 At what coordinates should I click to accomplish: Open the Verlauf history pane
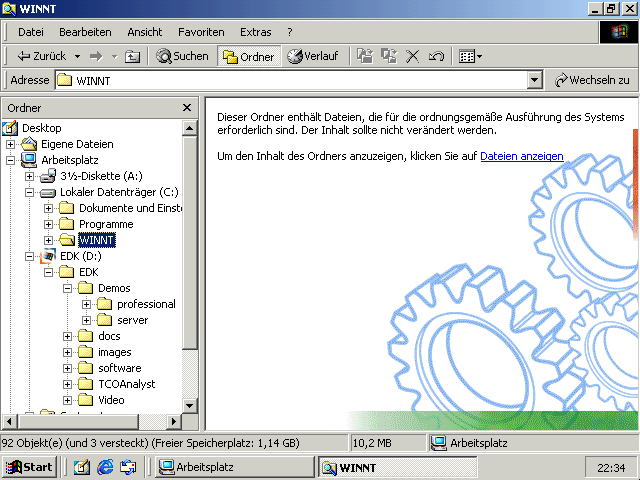click(313, 56)
